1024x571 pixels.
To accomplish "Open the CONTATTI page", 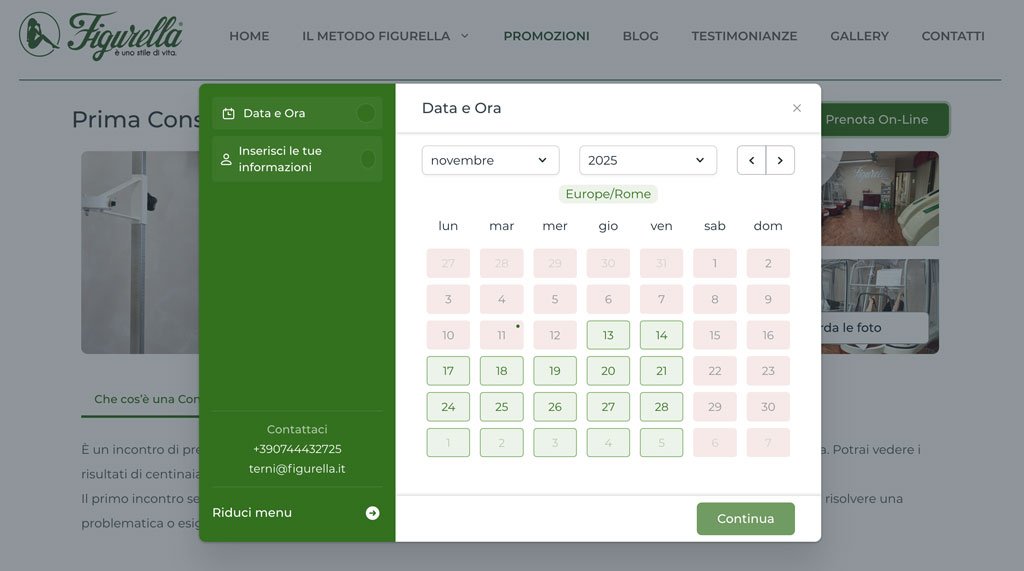I will 953,36.
